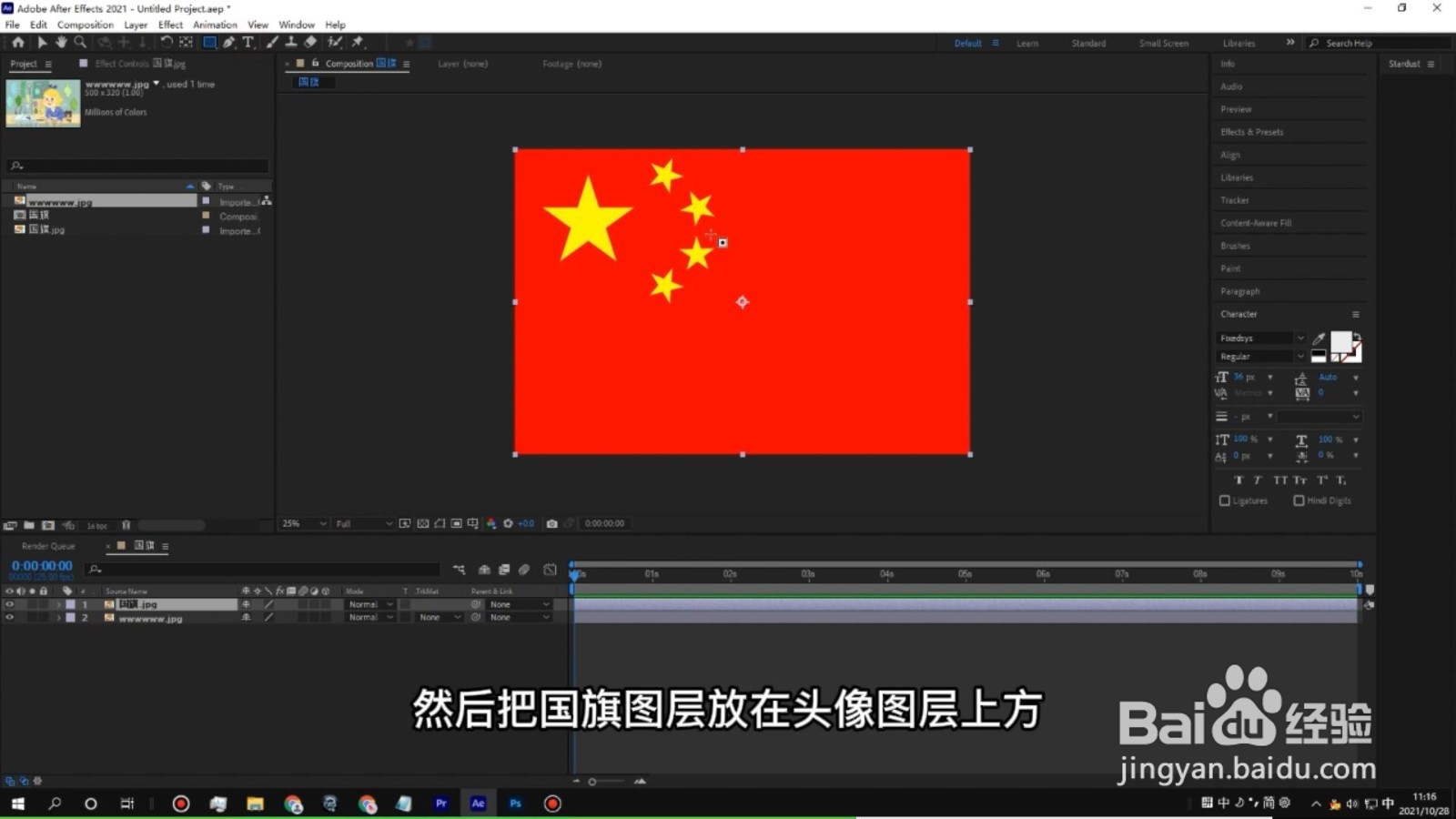Apply All Caps style in Character panel
1456x819 pixels.
(1280, 480)
